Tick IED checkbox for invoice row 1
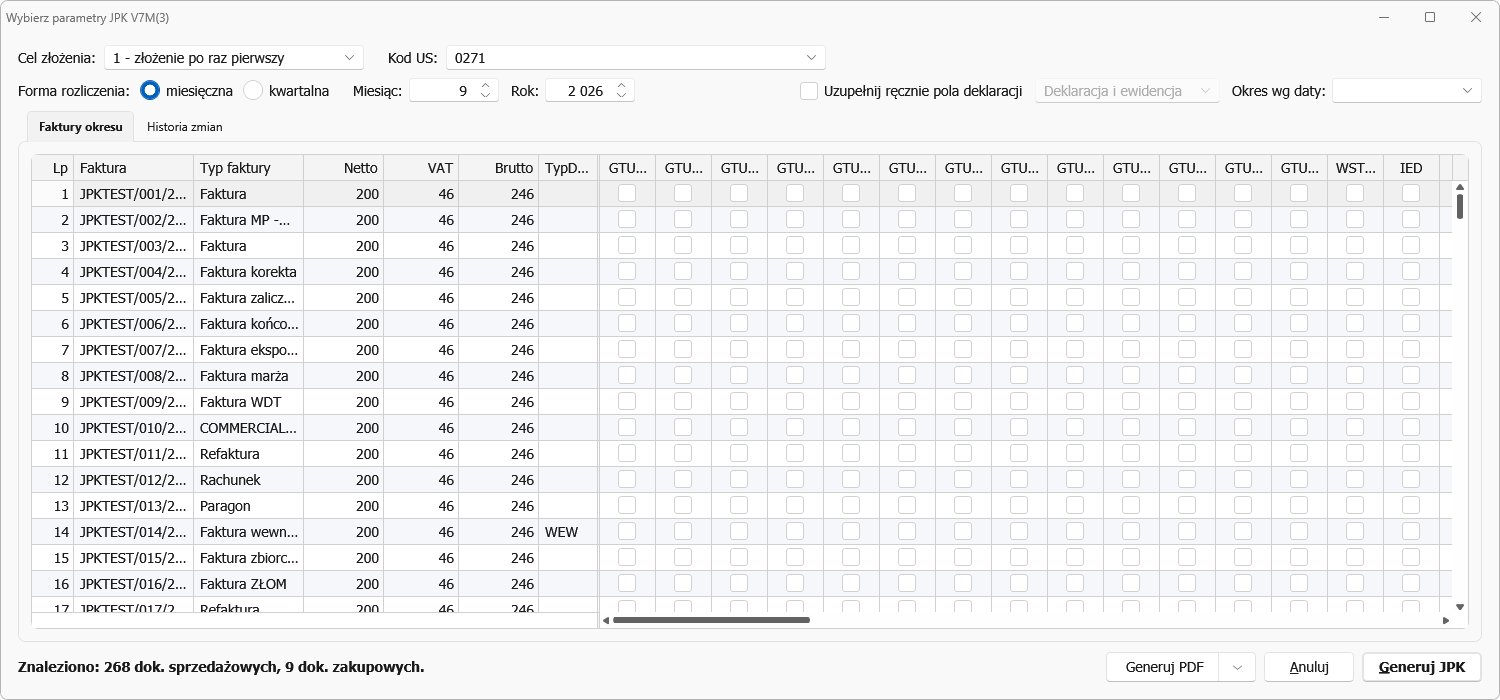 [x=1411, y=194]
